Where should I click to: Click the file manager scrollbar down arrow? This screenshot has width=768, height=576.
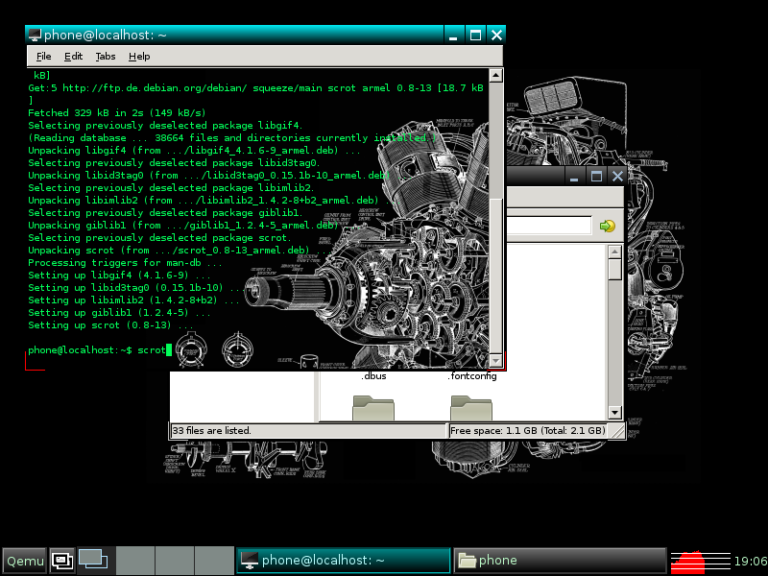click(x=615, y=411)
